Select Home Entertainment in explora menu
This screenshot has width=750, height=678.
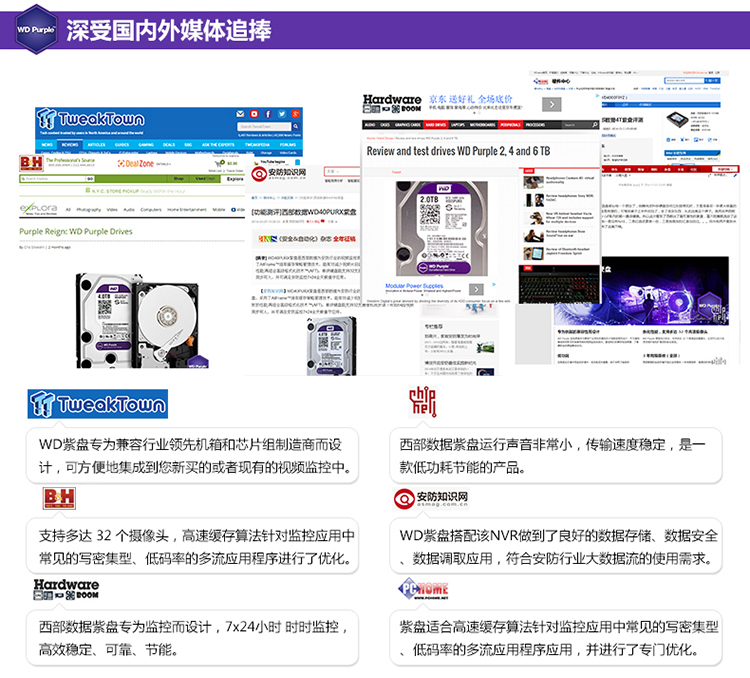187,210
